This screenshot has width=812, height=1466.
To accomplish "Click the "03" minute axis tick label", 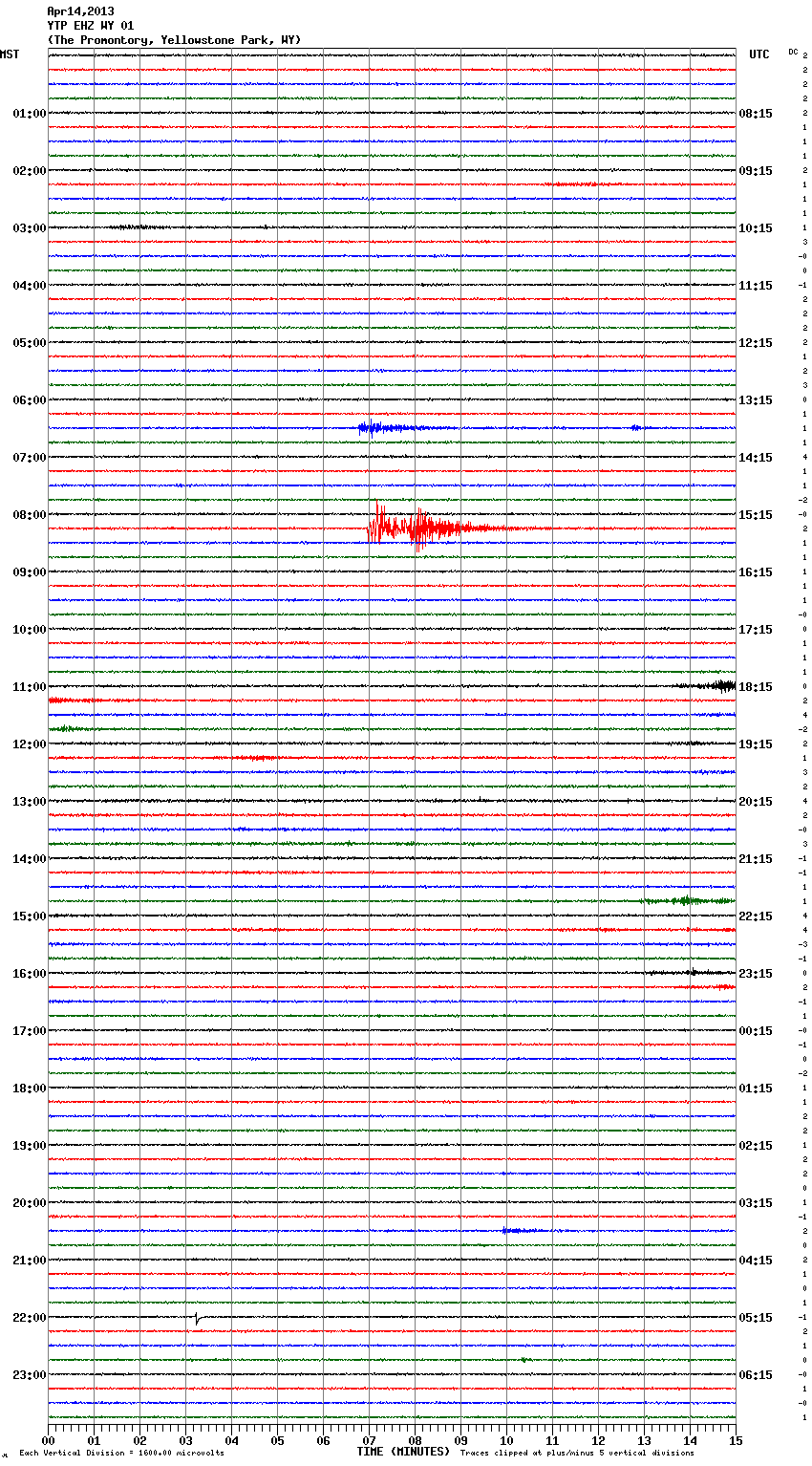I will pyautogui.click(x=186, y=1441).
